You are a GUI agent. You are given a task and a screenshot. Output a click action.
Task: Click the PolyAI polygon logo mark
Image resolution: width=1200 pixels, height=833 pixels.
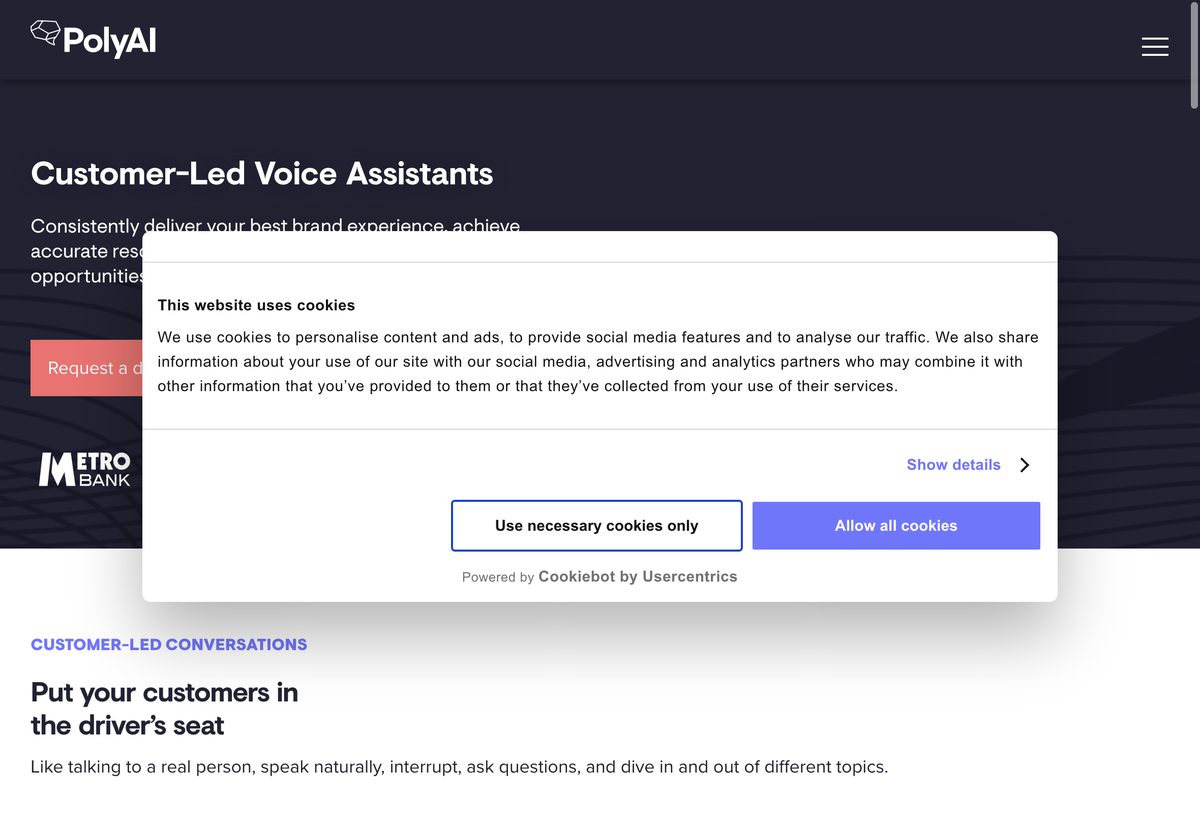click(x=45, y=34)
